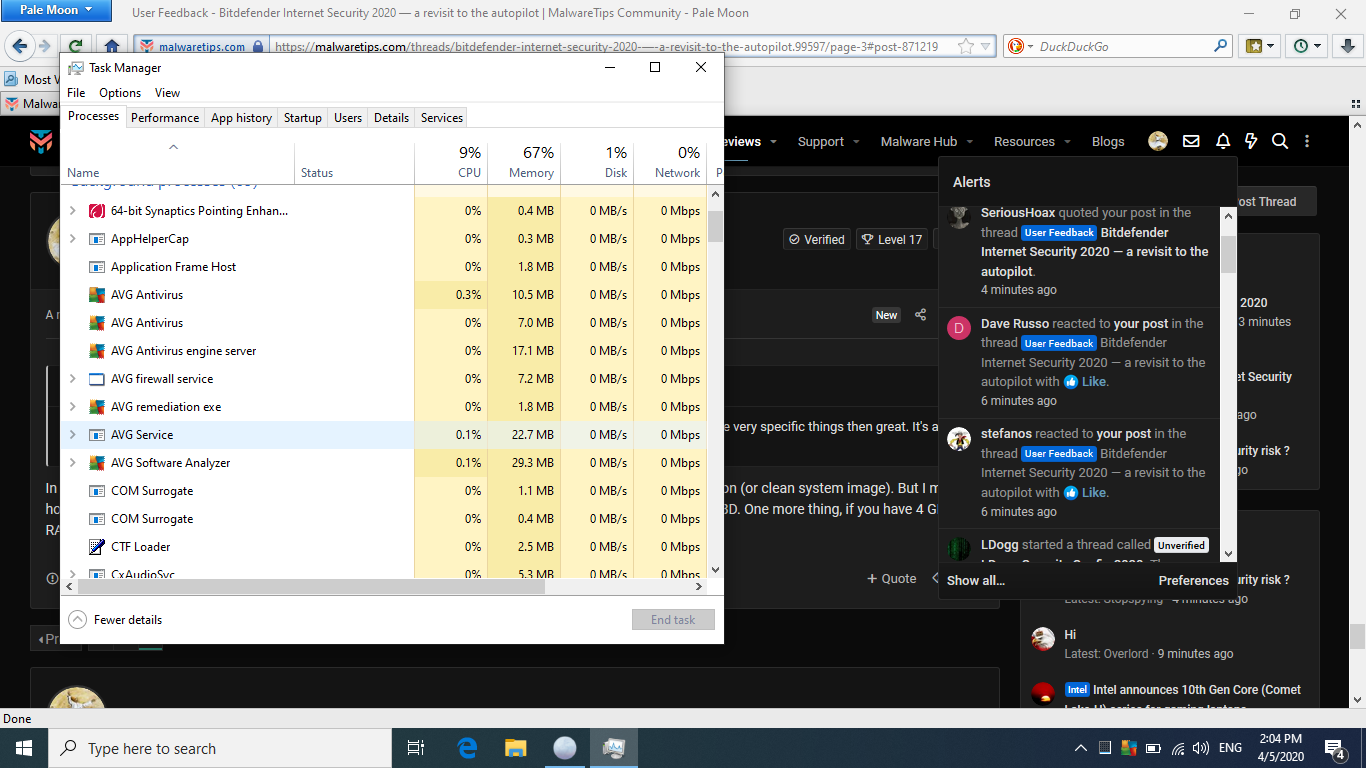Click the Quote button on the post

click(891, 579)
